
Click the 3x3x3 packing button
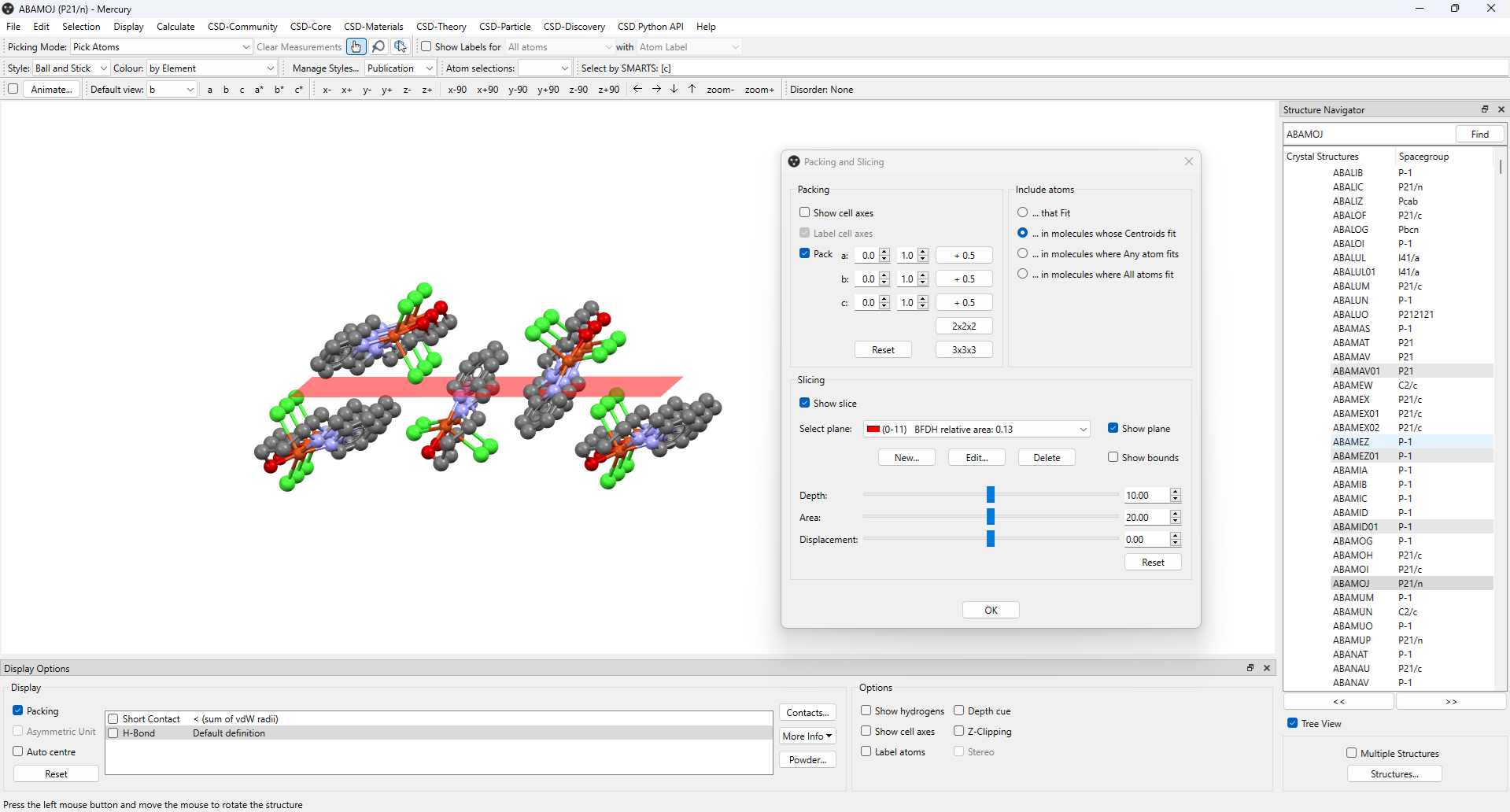[964, 349]
